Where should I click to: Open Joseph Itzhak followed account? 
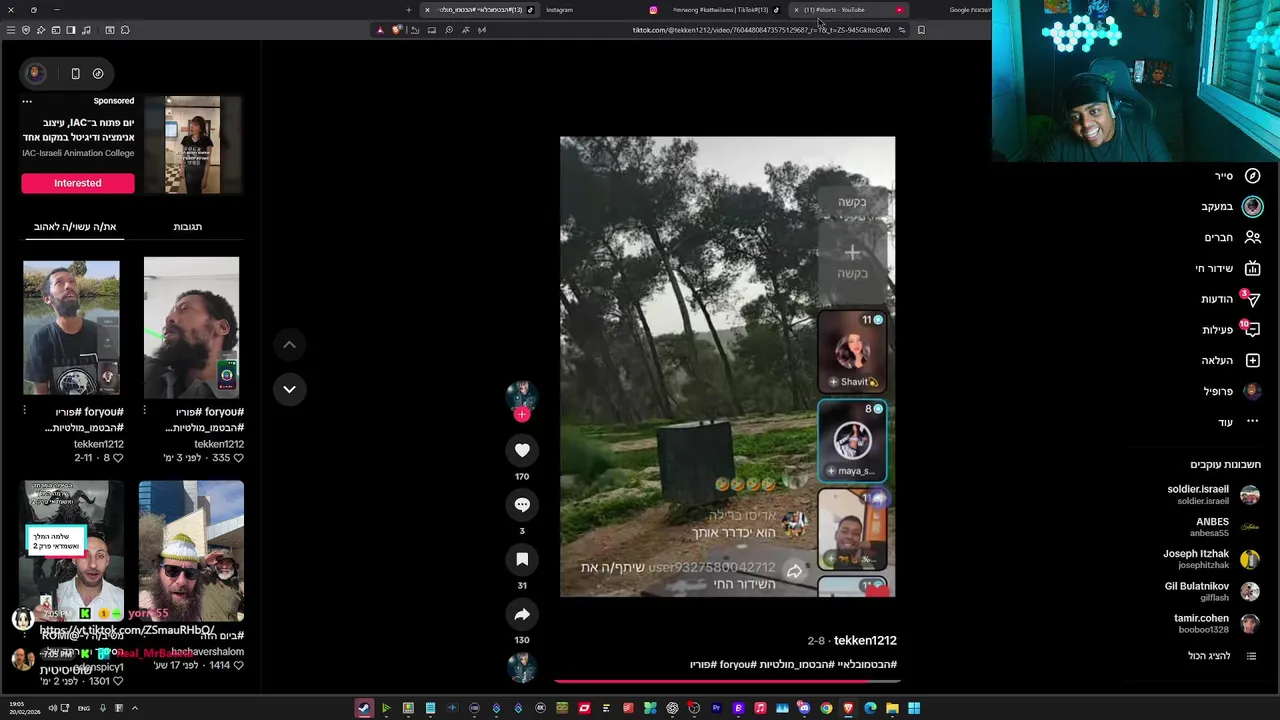pos(1210,559)
